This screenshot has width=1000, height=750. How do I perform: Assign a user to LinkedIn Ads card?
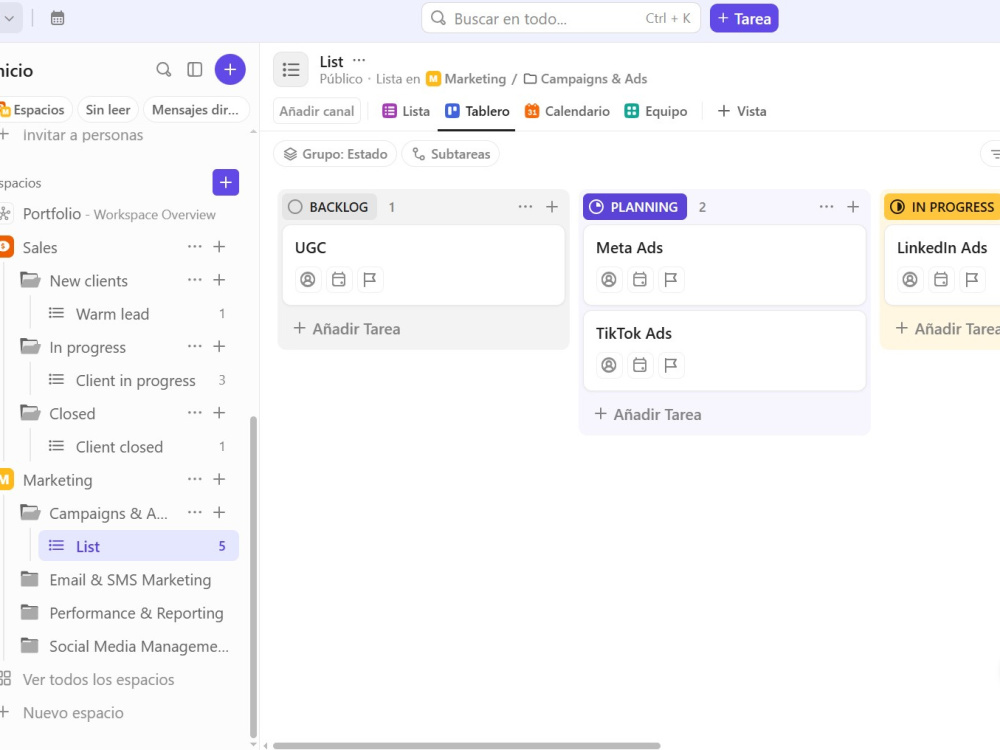(910, 279)
